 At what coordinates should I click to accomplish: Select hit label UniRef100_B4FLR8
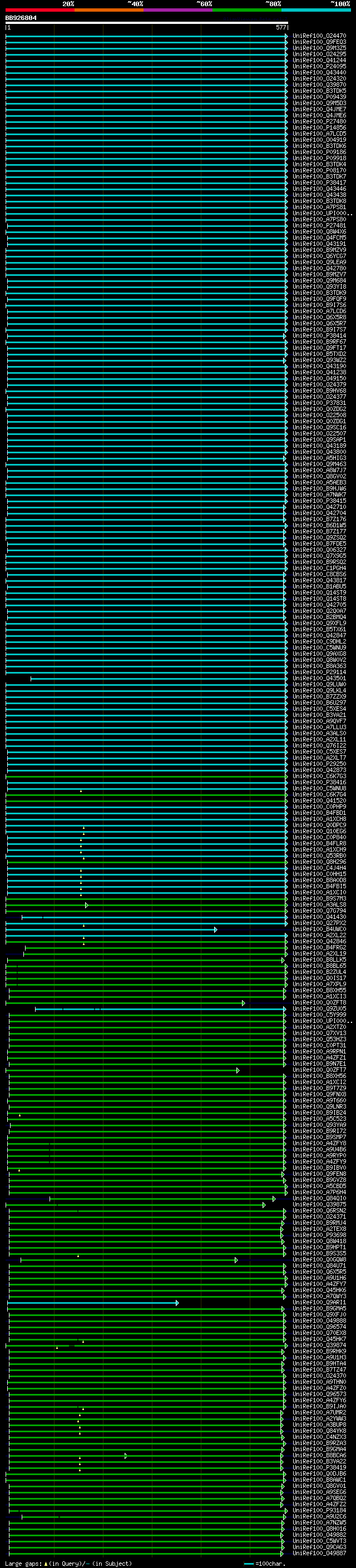[x=319, y=844]
